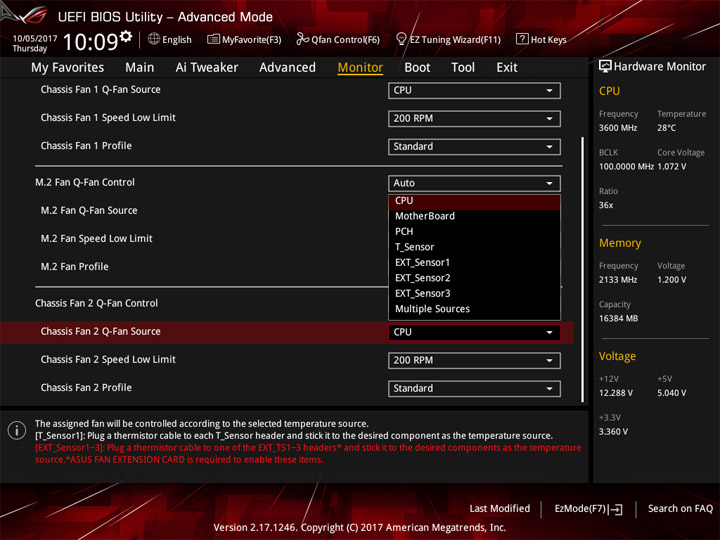Switch to Main tab
The image size is (720, 540).
(140, 68)
